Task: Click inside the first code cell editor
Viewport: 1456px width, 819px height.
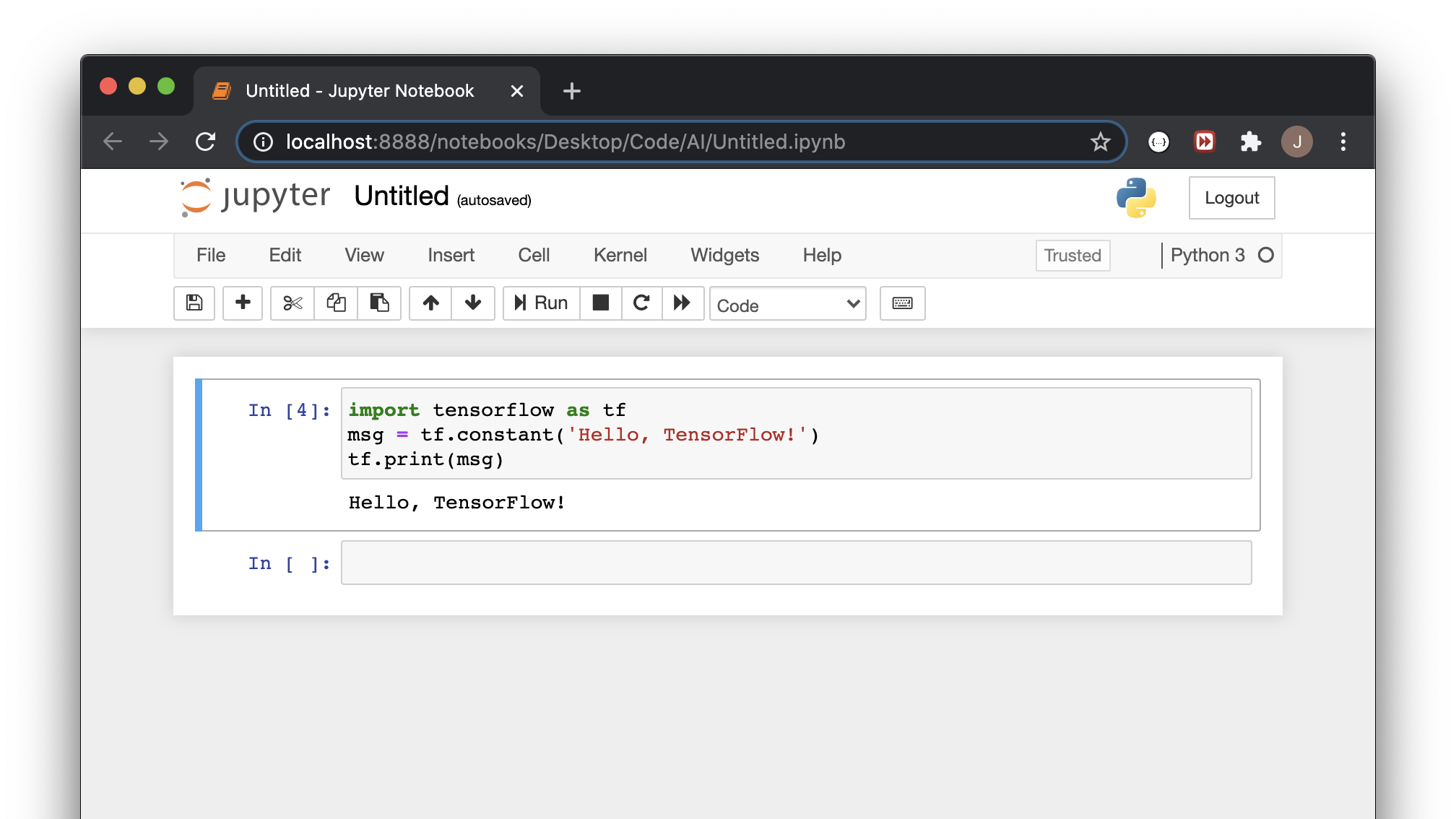Action: (797, 433)
